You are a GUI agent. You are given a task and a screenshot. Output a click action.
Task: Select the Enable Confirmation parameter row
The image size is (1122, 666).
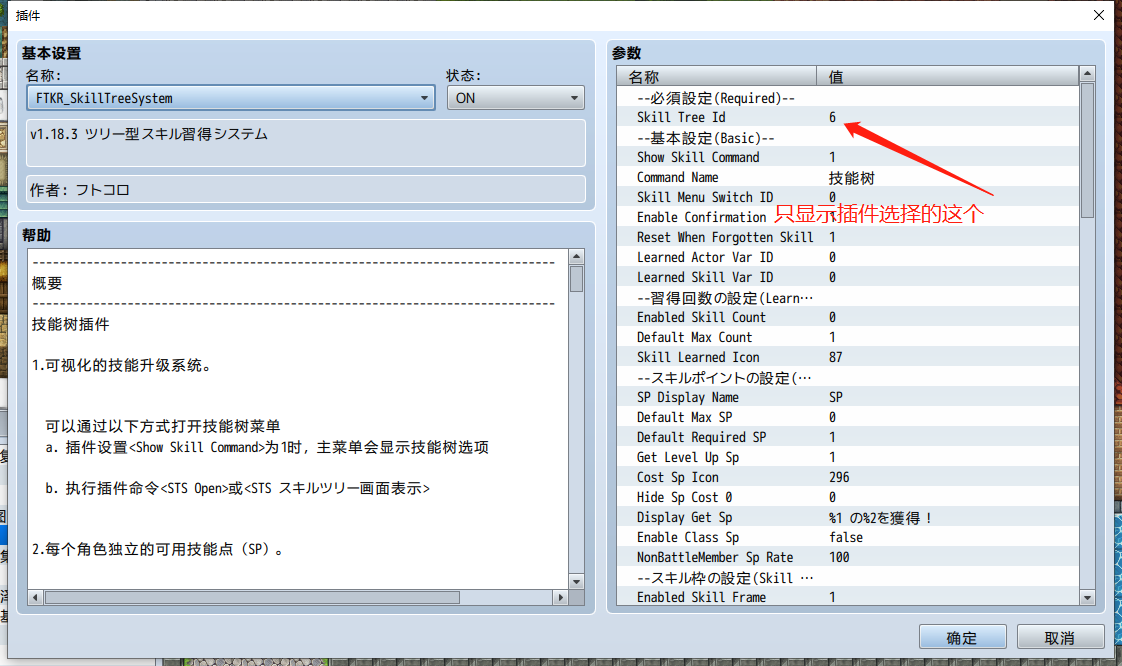click(x=848, y=217)
